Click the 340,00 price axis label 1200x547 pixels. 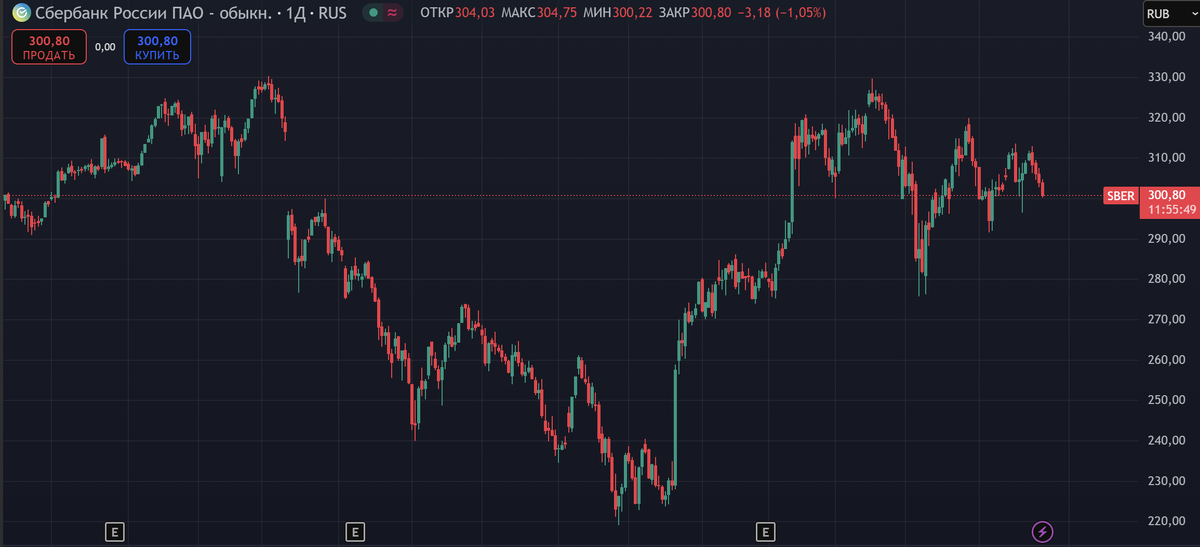1166,36
